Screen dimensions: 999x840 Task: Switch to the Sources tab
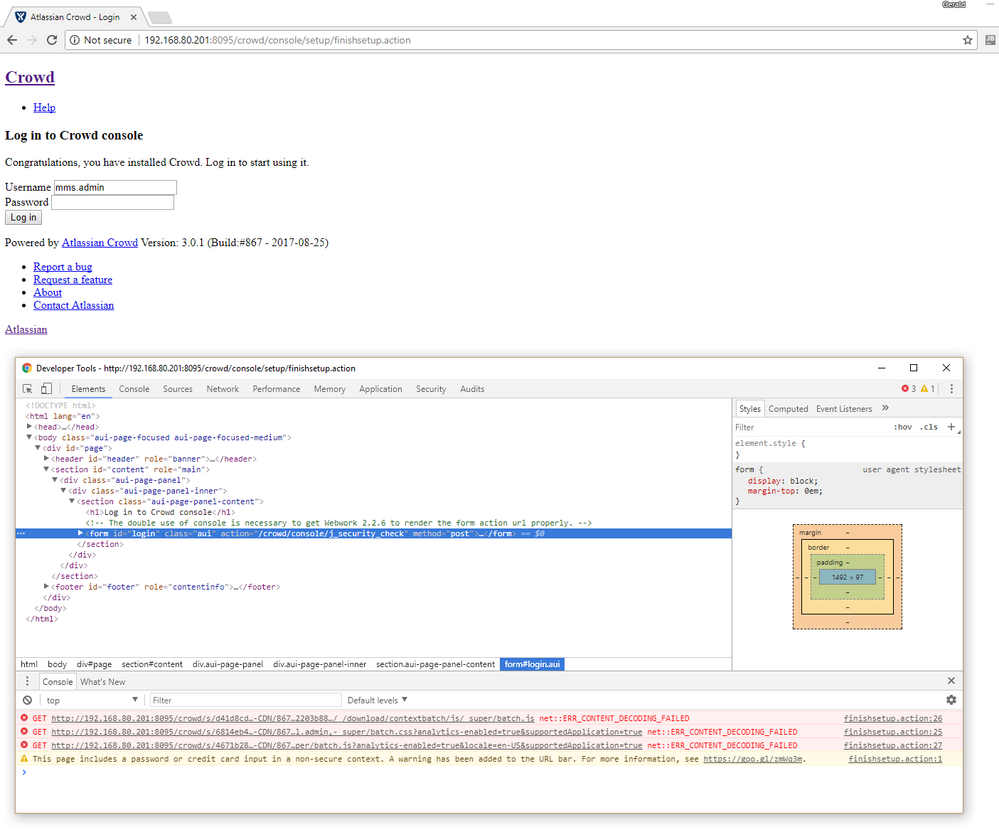[x=177, y=389]
